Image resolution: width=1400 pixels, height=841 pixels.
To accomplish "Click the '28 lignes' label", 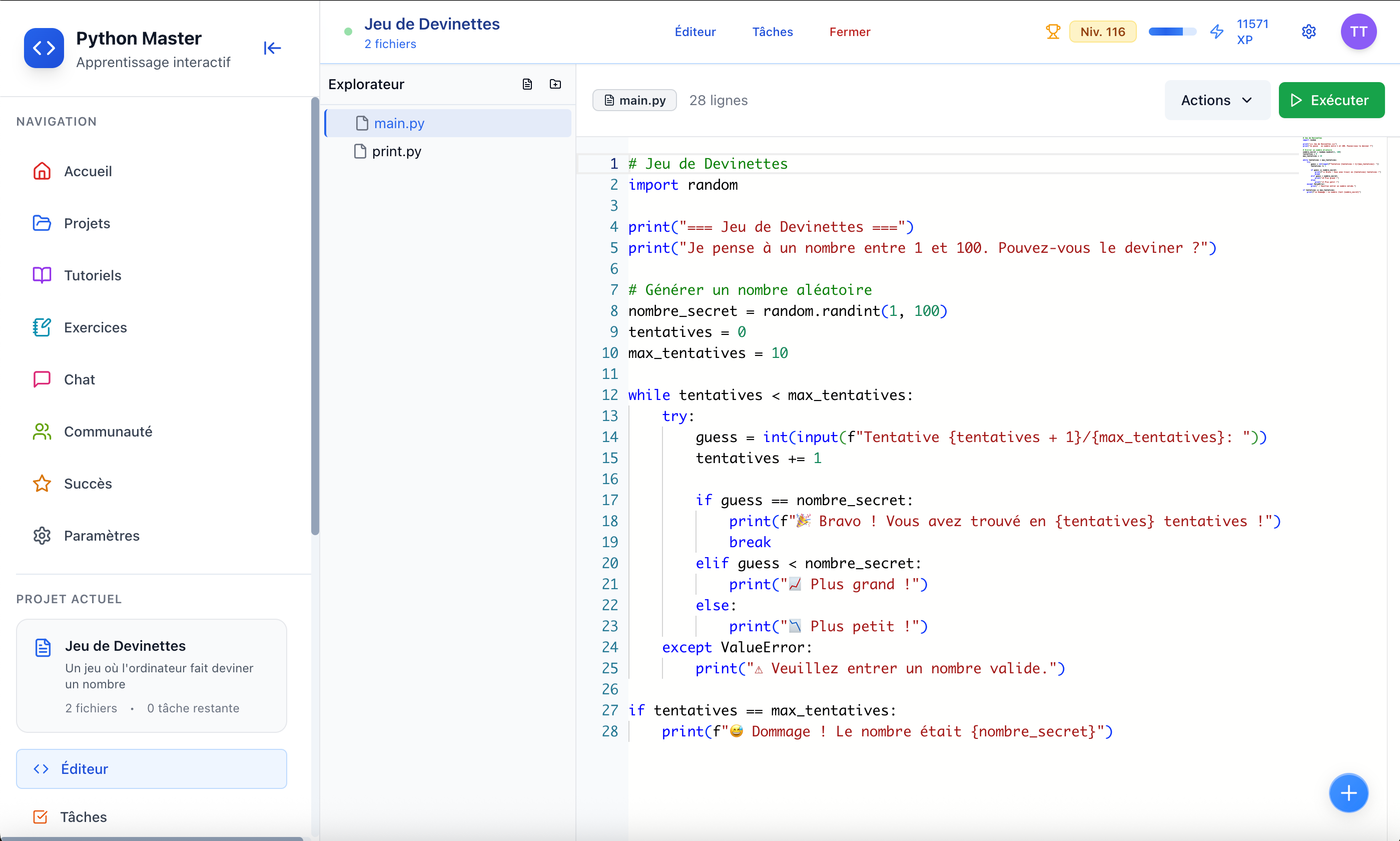I will 718,100.
